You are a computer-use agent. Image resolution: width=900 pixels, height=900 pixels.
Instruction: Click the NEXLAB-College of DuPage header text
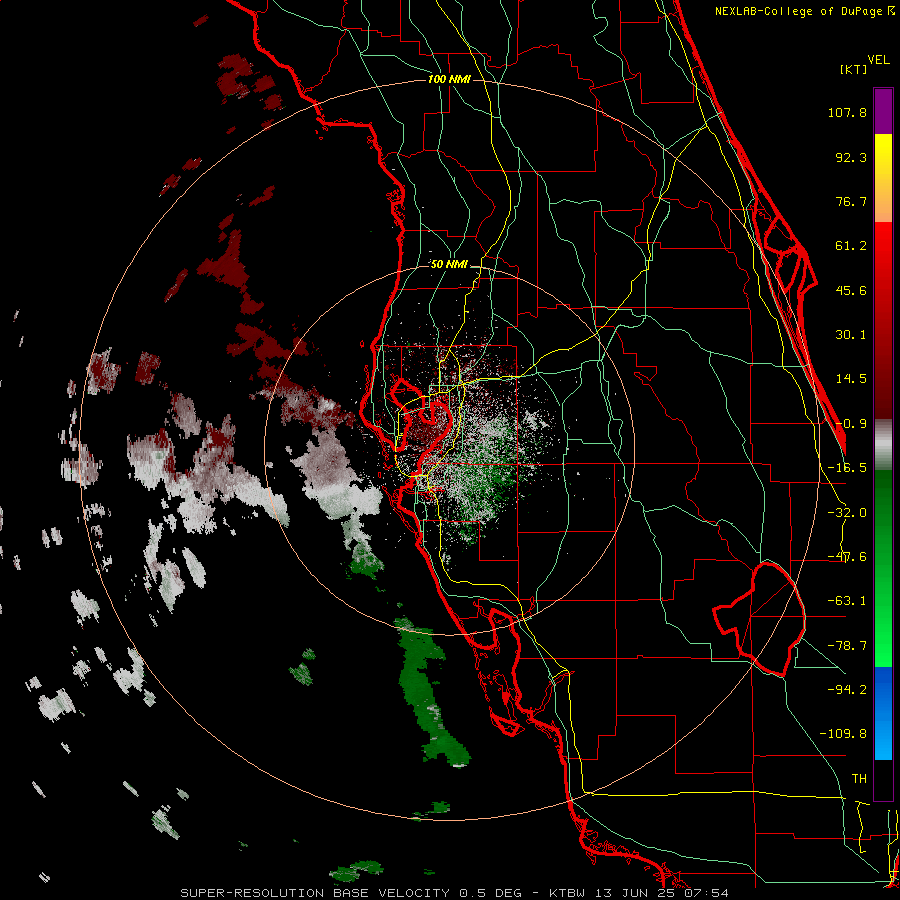click(x=803, y=11)
